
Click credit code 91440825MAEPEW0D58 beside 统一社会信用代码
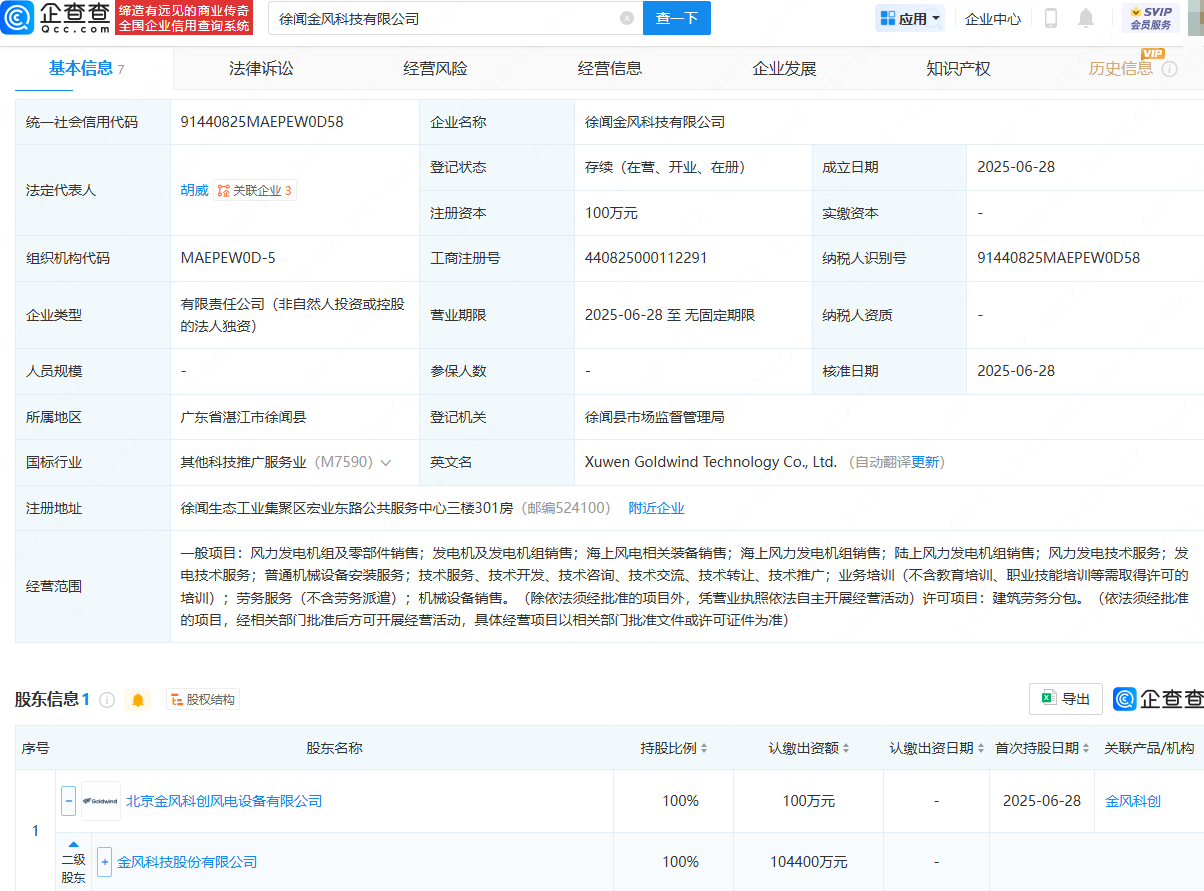point(262,122)
